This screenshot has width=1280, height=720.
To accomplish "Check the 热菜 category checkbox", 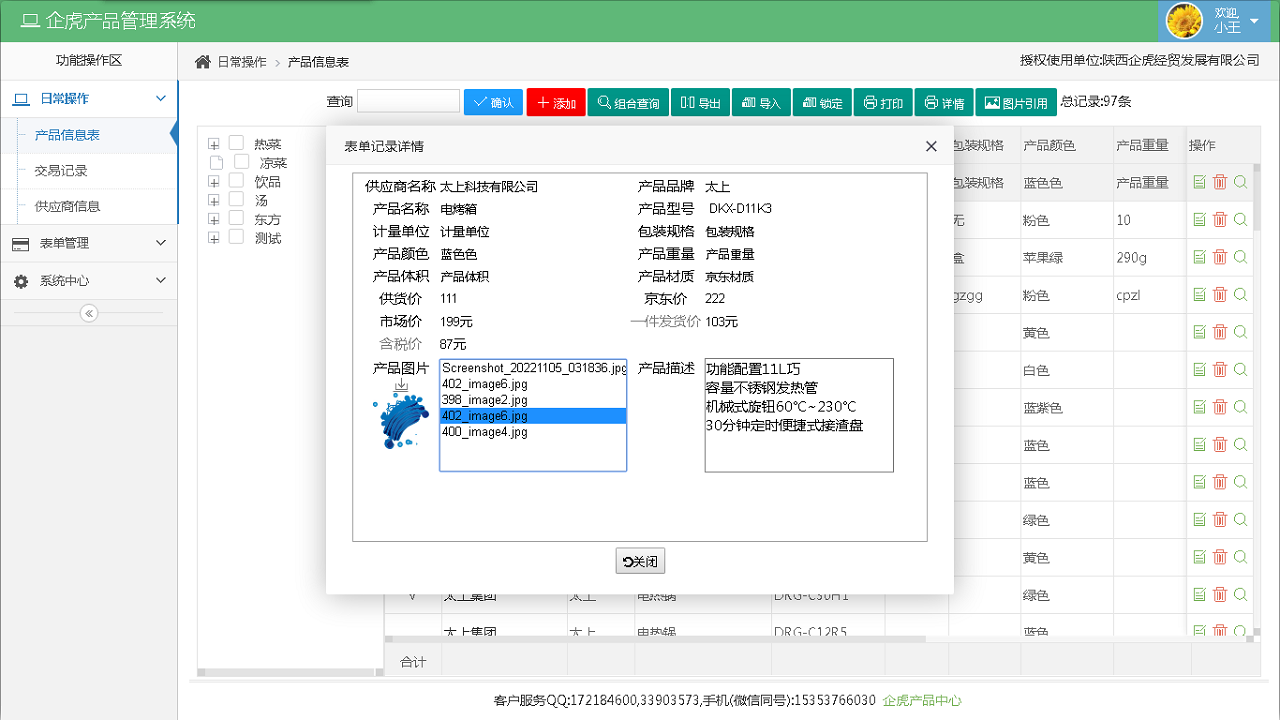I will click(x=236, y=143).
